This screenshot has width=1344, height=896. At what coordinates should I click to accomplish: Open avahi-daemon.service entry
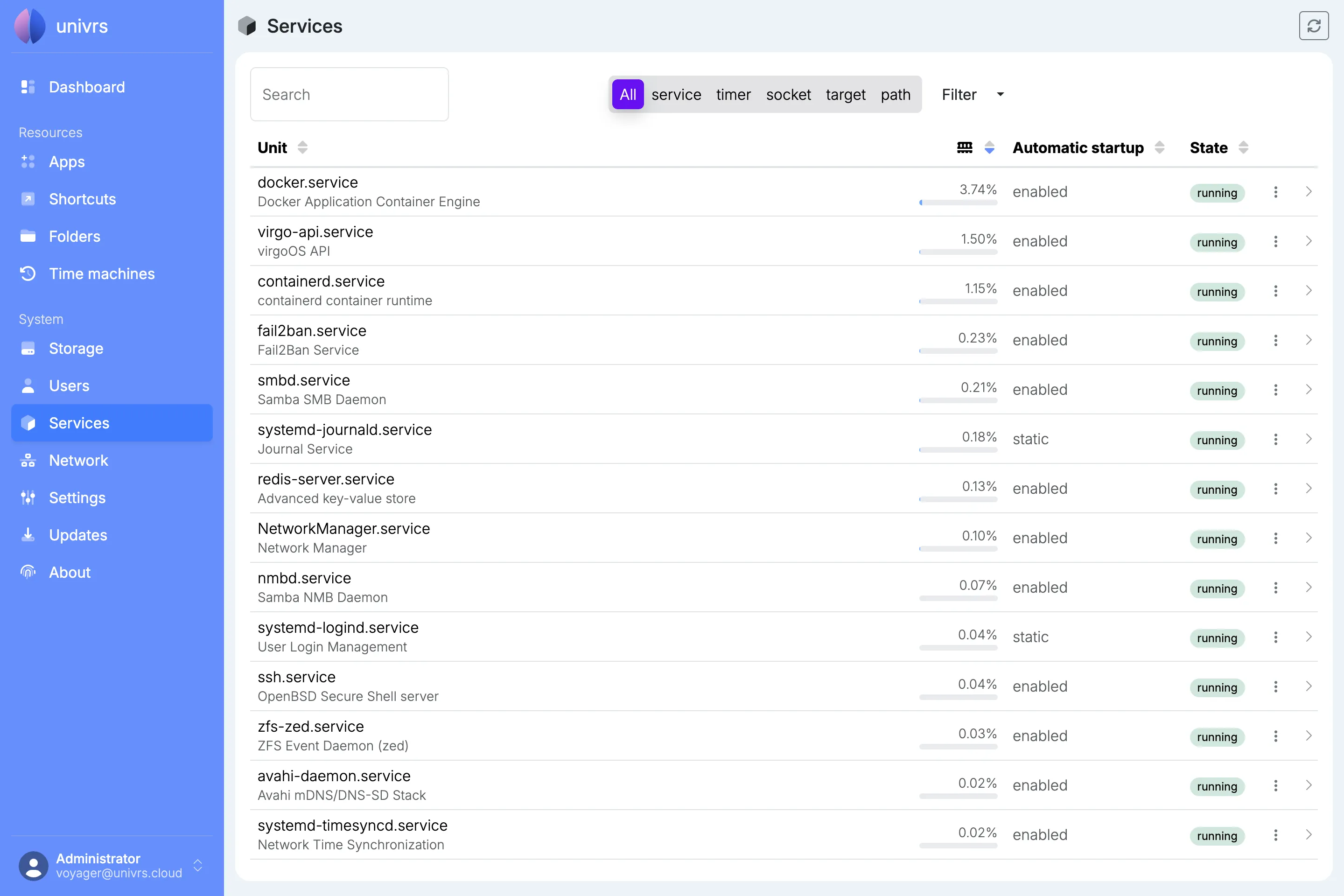[784, 785]
